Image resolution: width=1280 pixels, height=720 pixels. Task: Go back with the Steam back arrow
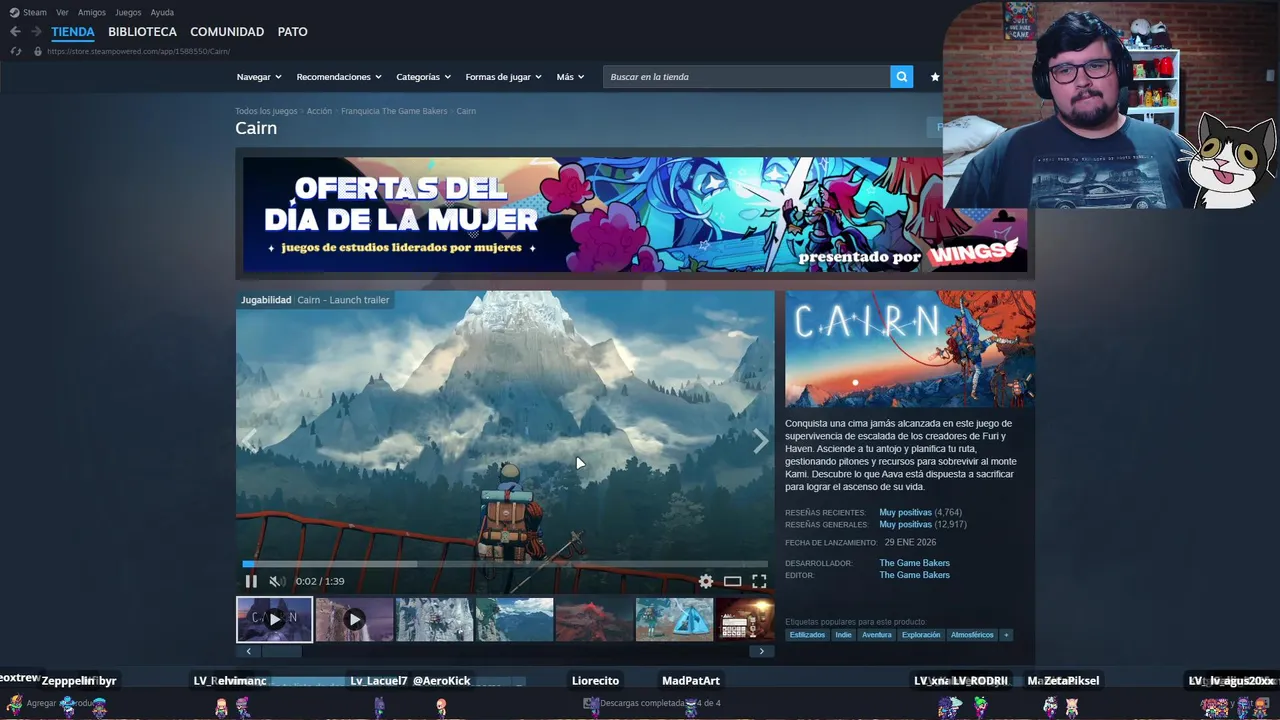click(15, 32)
